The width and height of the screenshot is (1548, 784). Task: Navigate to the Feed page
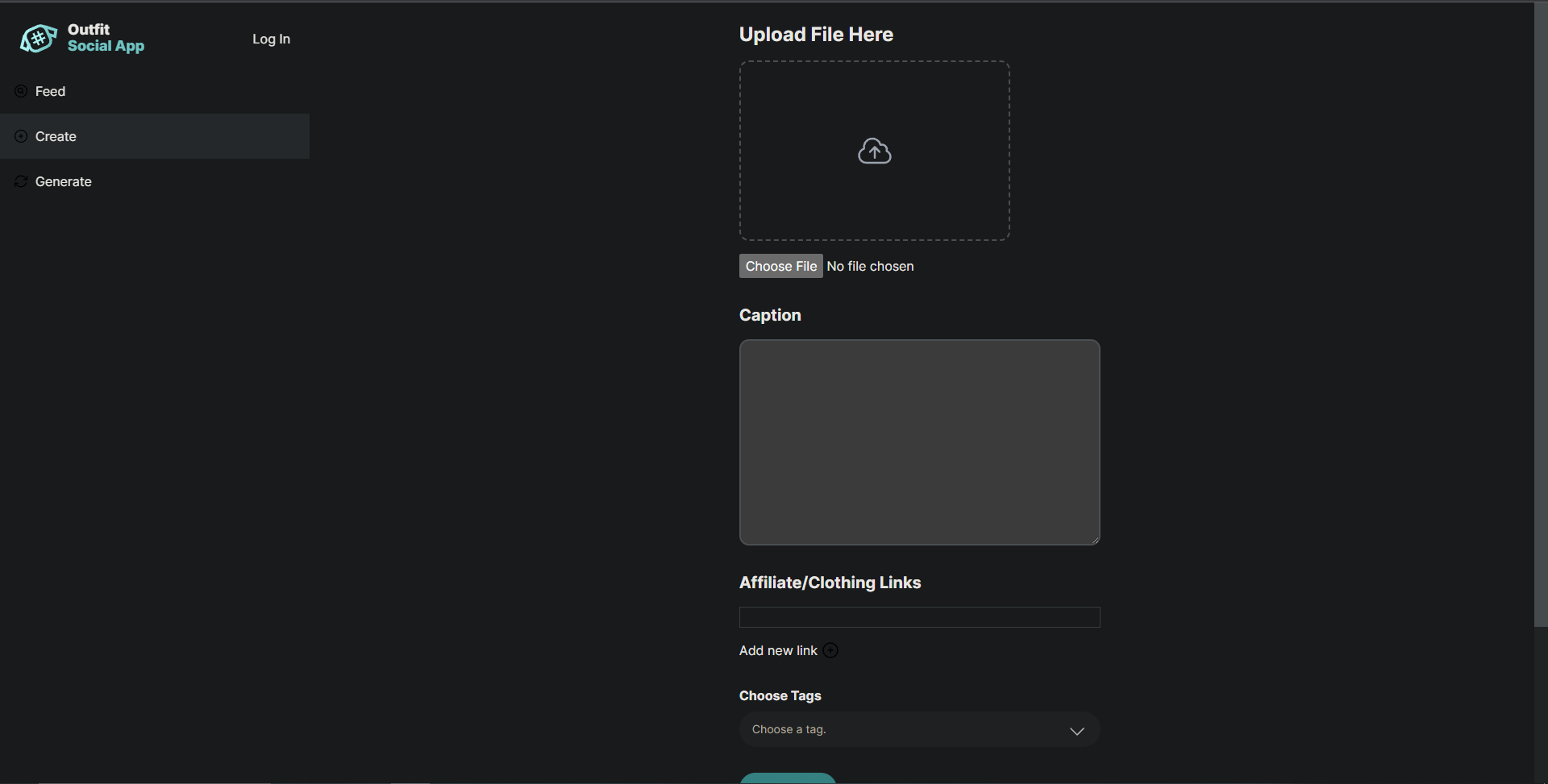coord(51,91)
